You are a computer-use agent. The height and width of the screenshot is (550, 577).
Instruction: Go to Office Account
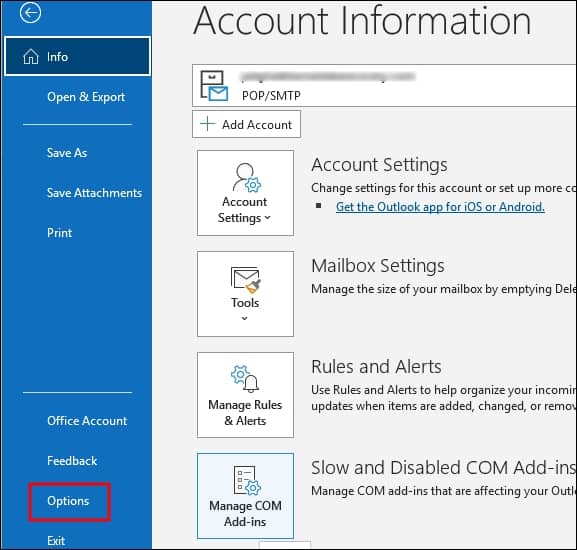coord(87,421)
